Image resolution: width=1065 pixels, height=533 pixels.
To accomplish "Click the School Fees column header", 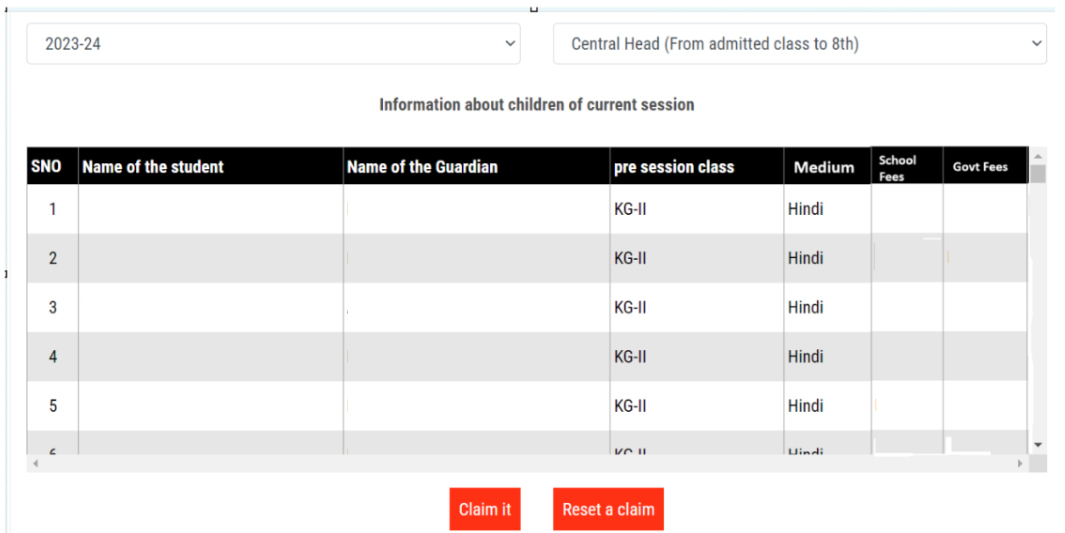I will coord(897,167).
